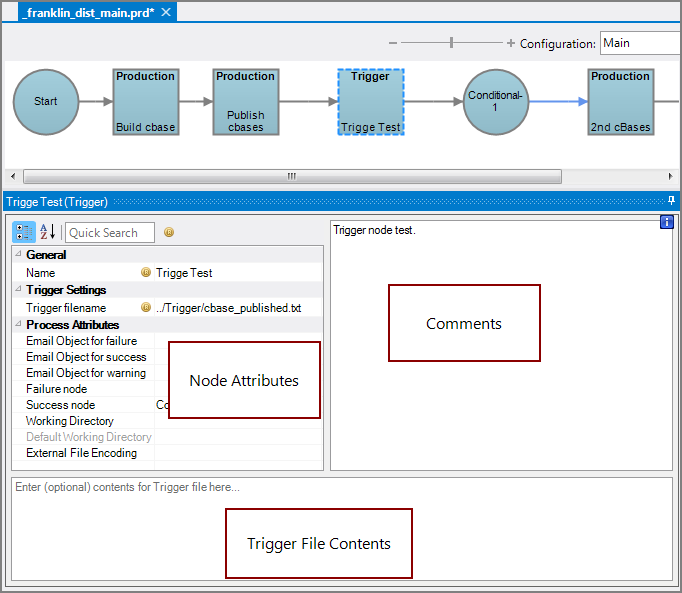Click the 'Trigger filename' property label
This screenshot has width=682, height=593.
(x=66, y=308)
